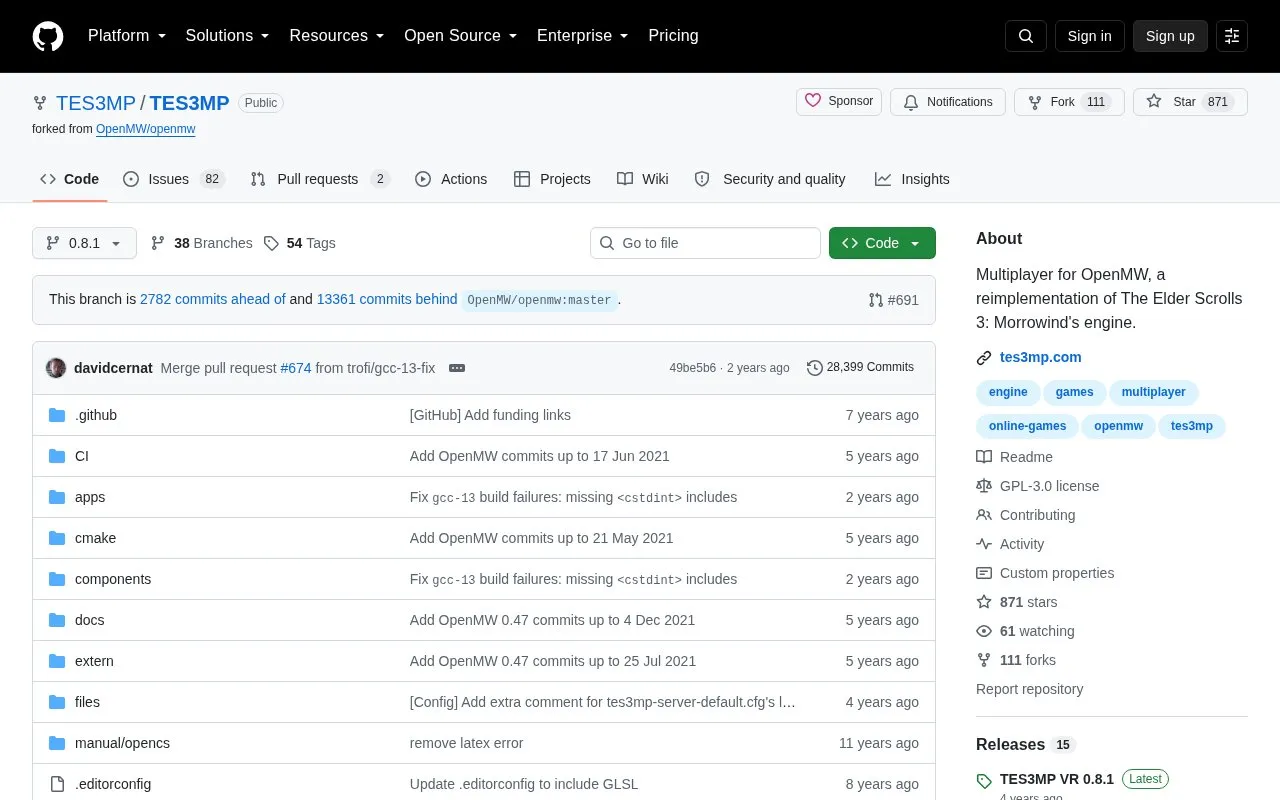Open pull request #691 link

pos(894,300)
